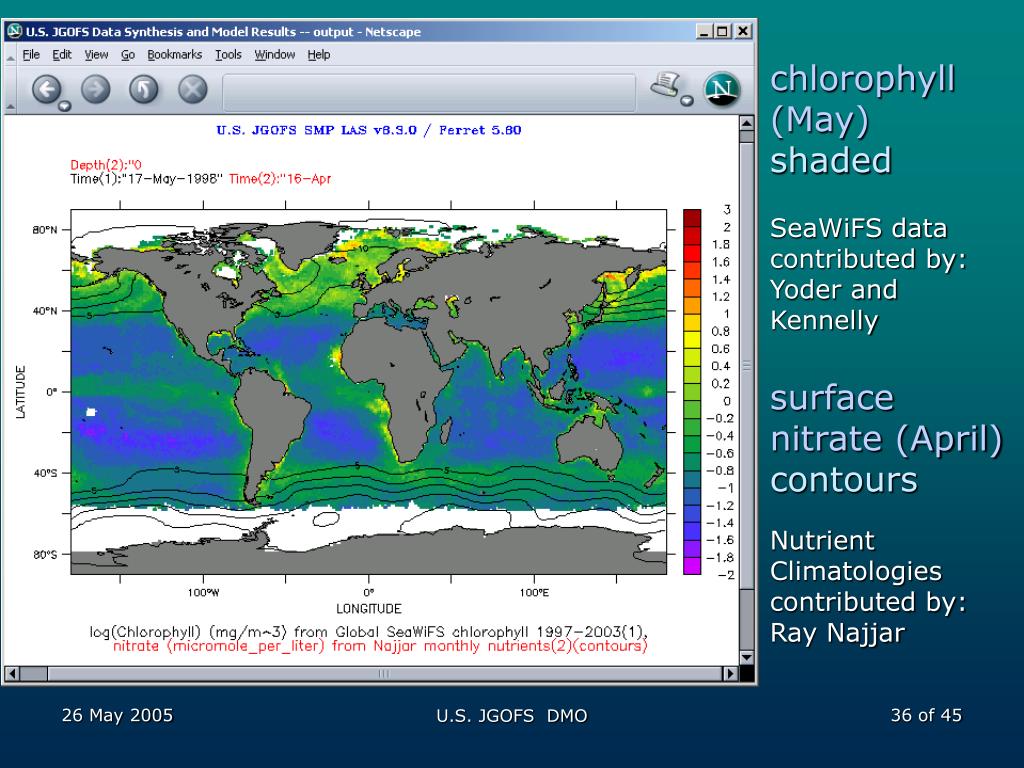Image resolution: width=1024 pixels, height=768 pixels.
Task: Open the Edit menu
Action: (x=62, y=55)
